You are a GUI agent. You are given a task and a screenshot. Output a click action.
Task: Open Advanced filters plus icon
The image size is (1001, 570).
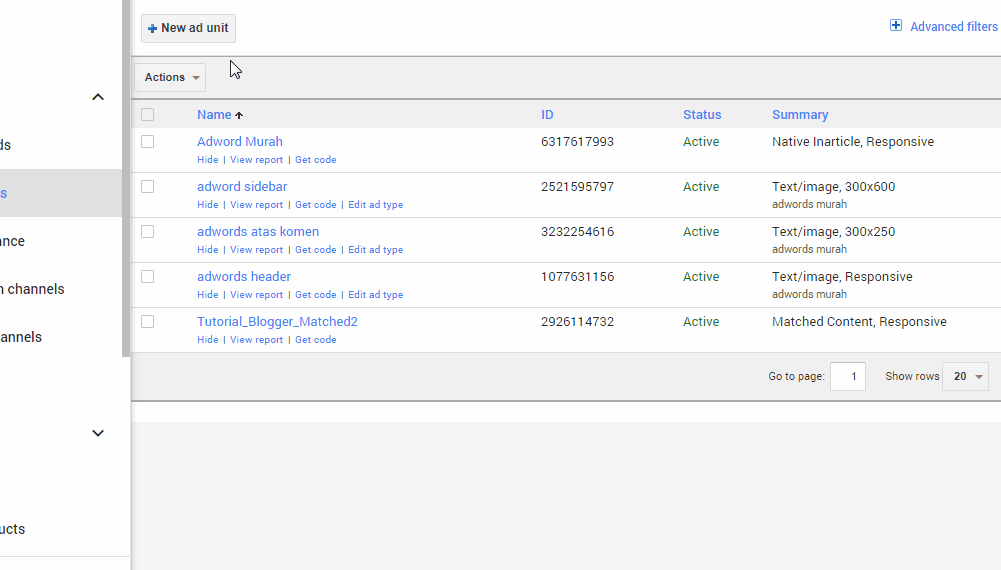pyautogui.click(x=896, y=26)
